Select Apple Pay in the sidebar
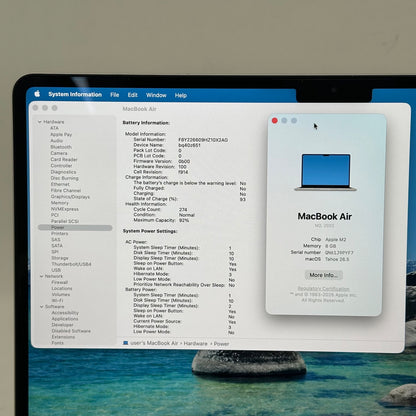Image resolution: width=416 pixels, height=416 pixels. [61, 134]
